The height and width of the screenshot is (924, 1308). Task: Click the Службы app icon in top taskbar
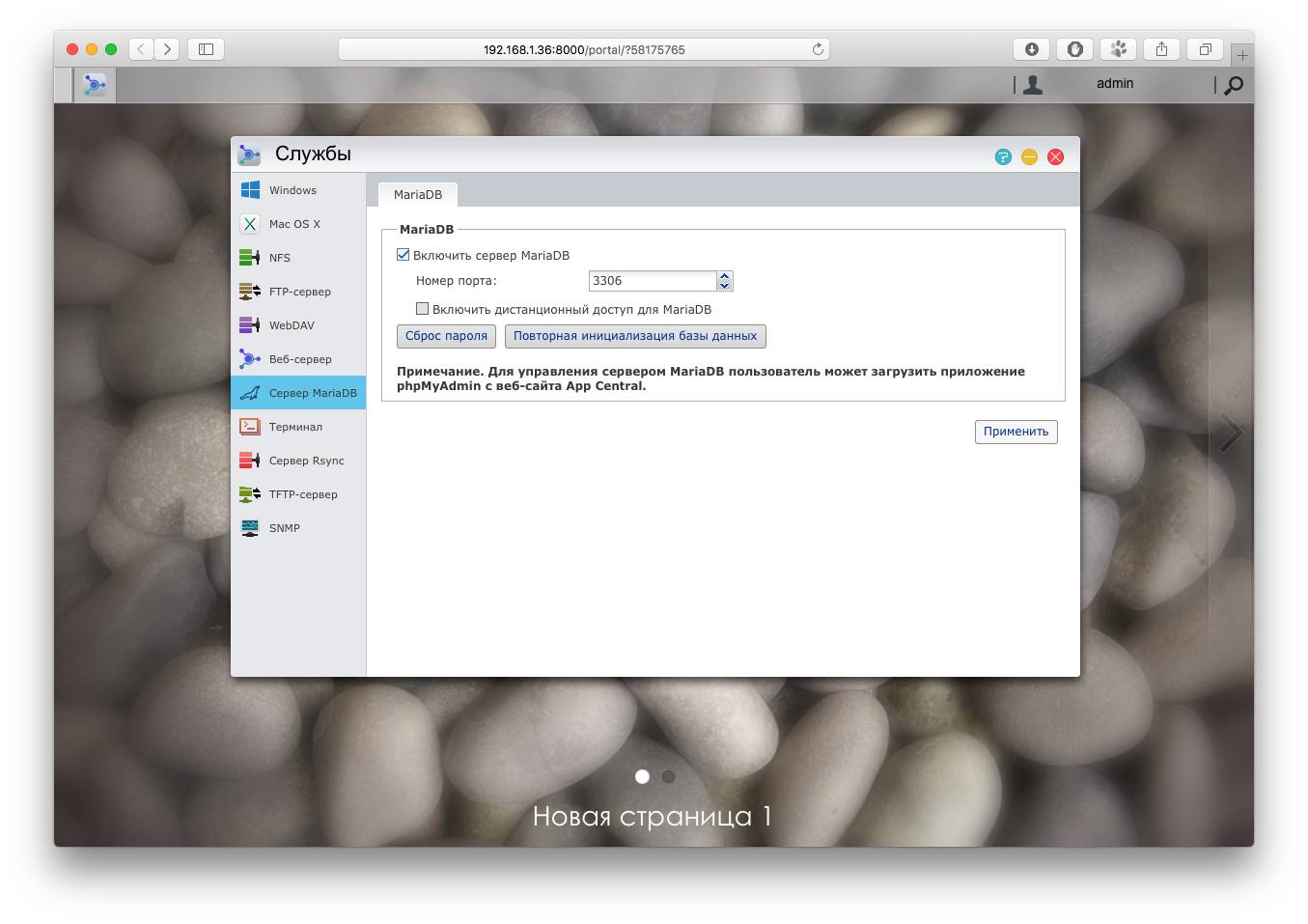[x=95, y=85]
